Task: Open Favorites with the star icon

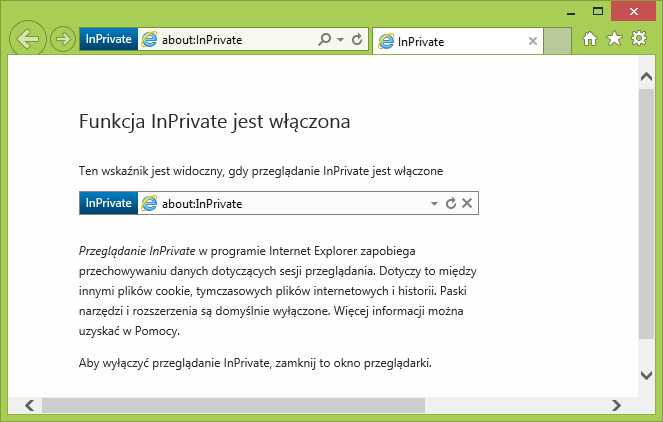Action: tap(614, 39)
